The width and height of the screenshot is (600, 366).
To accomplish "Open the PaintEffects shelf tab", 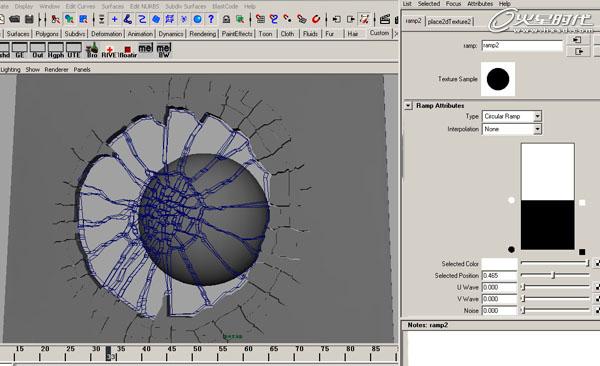I will [x=237, y=34].
